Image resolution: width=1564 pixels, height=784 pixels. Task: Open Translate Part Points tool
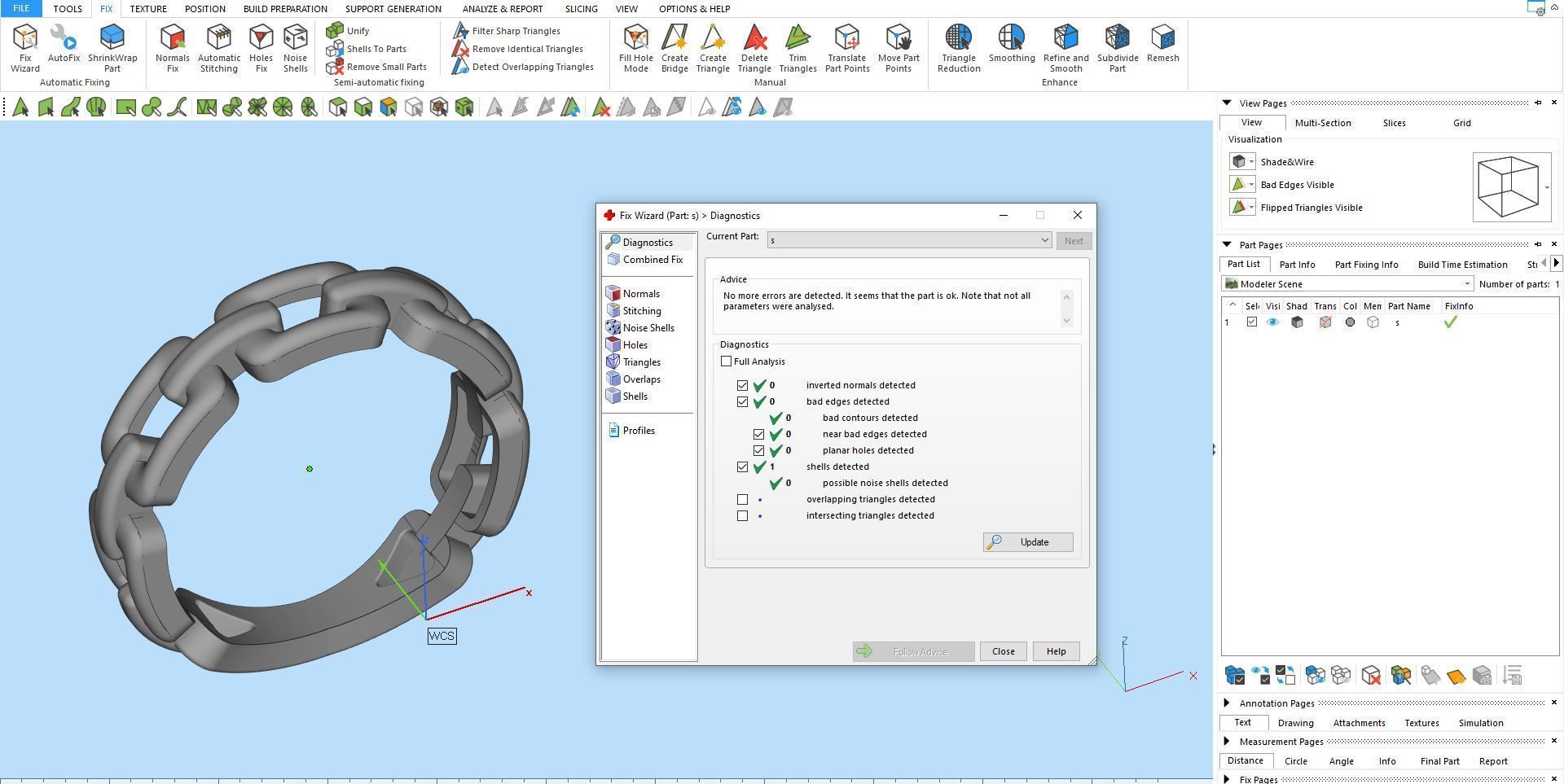[847, 49]
